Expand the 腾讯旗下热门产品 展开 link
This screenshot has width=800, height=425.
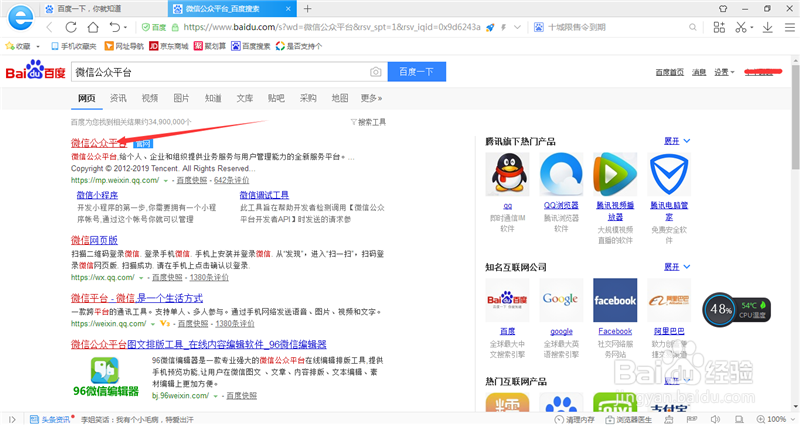[x=677, y=141]
